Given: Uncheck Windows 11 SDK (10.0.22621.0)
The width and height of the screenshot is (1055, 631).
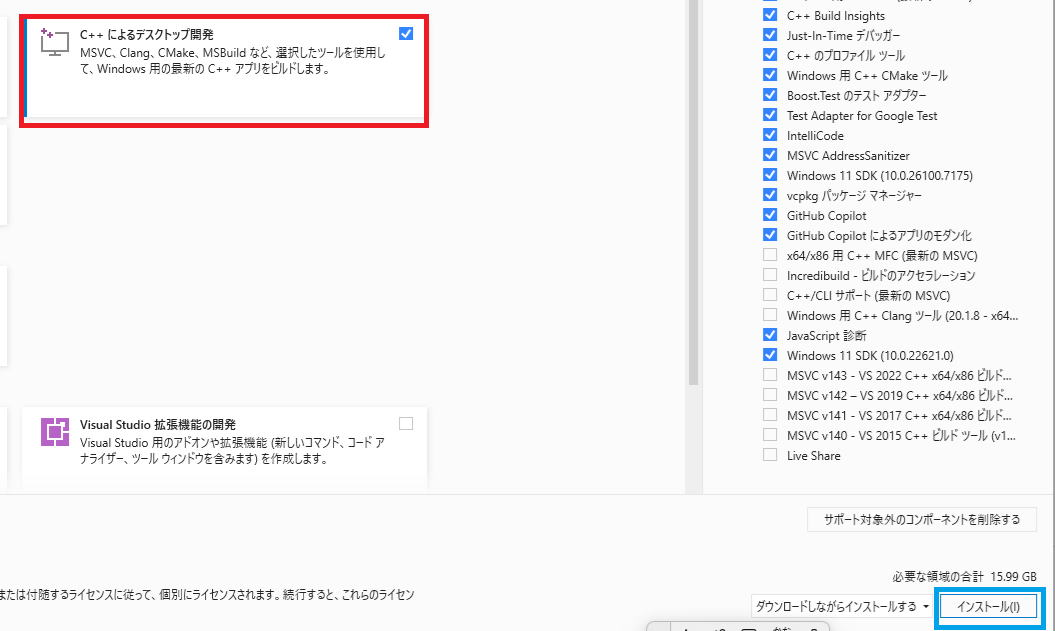Looking at the screenshot, I should 770,355.
